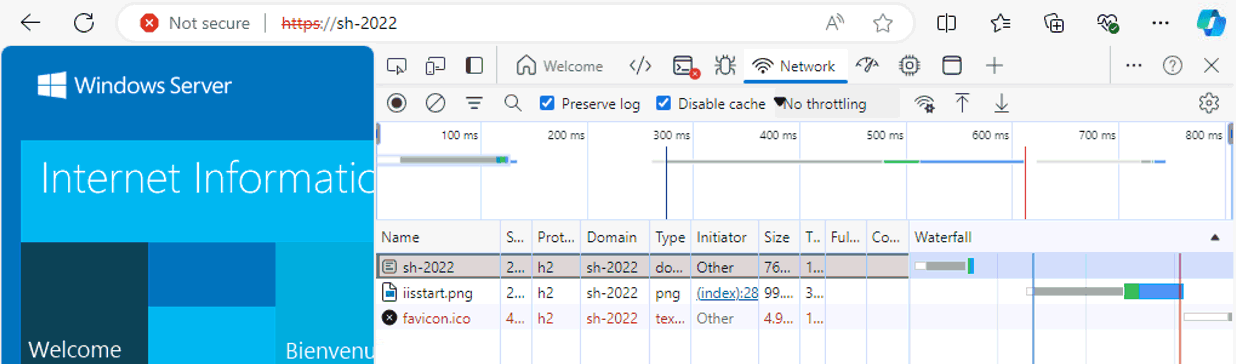
Task: Open the Performance tool icon
Action: coord(867,66)
